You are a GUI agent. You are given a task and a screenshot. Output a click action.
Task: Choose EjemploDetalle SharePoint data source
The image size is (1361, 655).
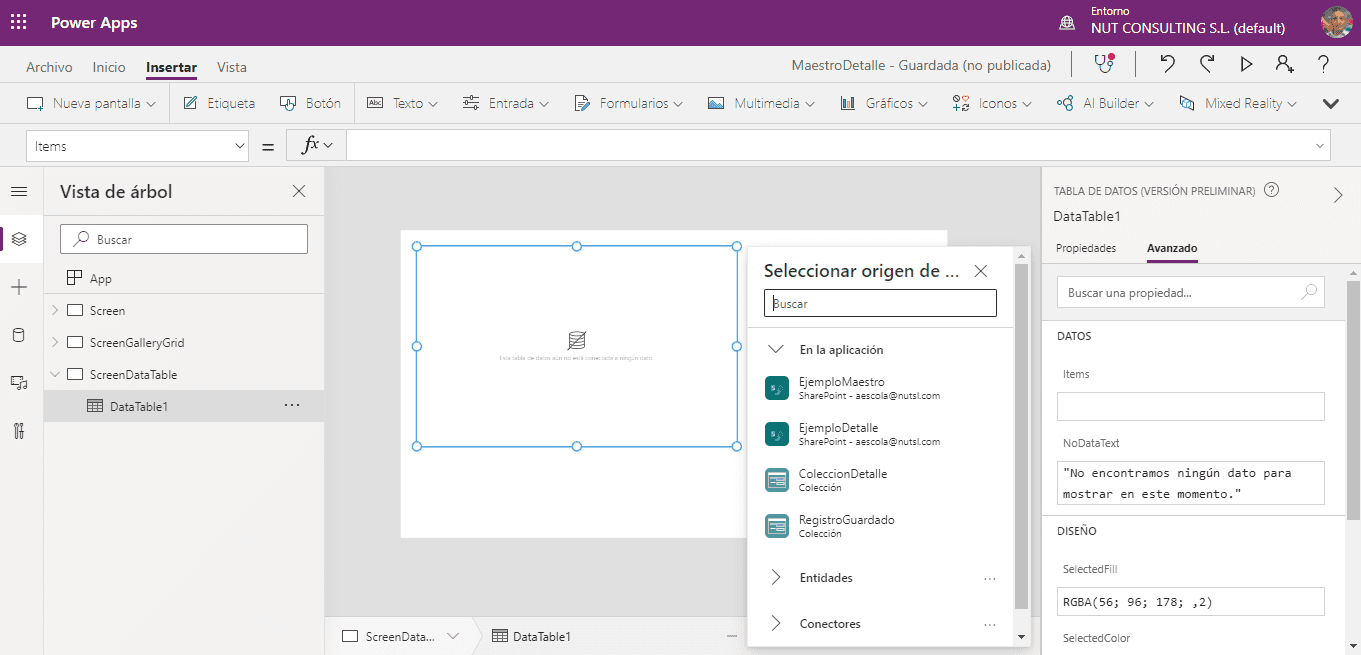[880, 434]
